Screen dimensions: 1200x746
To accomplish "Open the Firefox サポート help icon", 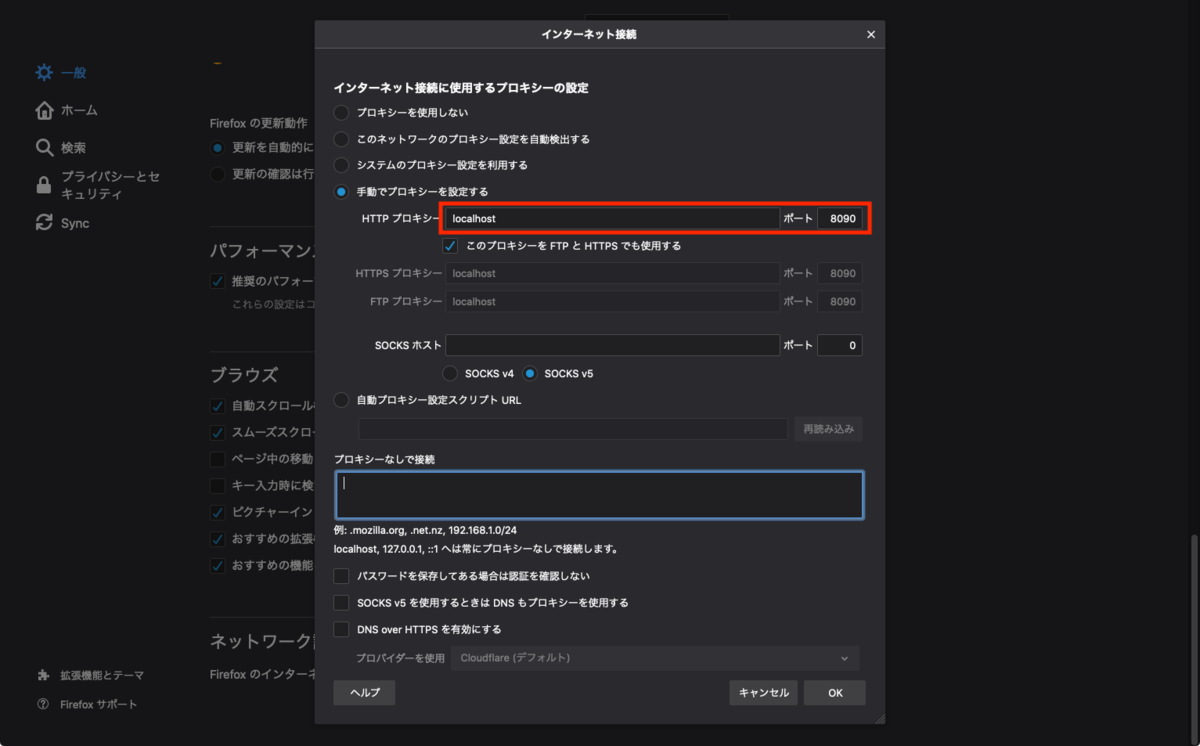I will 43,704.
